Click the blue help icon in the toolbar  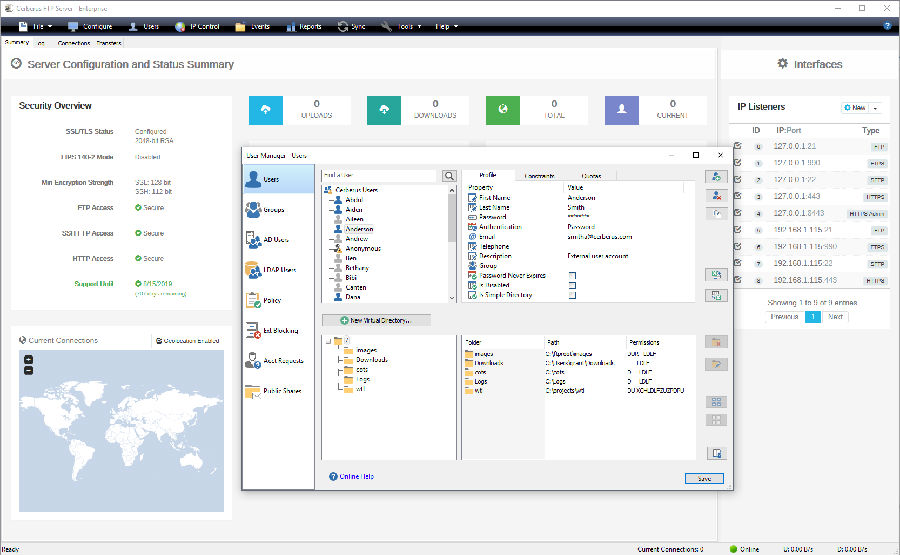887,26
